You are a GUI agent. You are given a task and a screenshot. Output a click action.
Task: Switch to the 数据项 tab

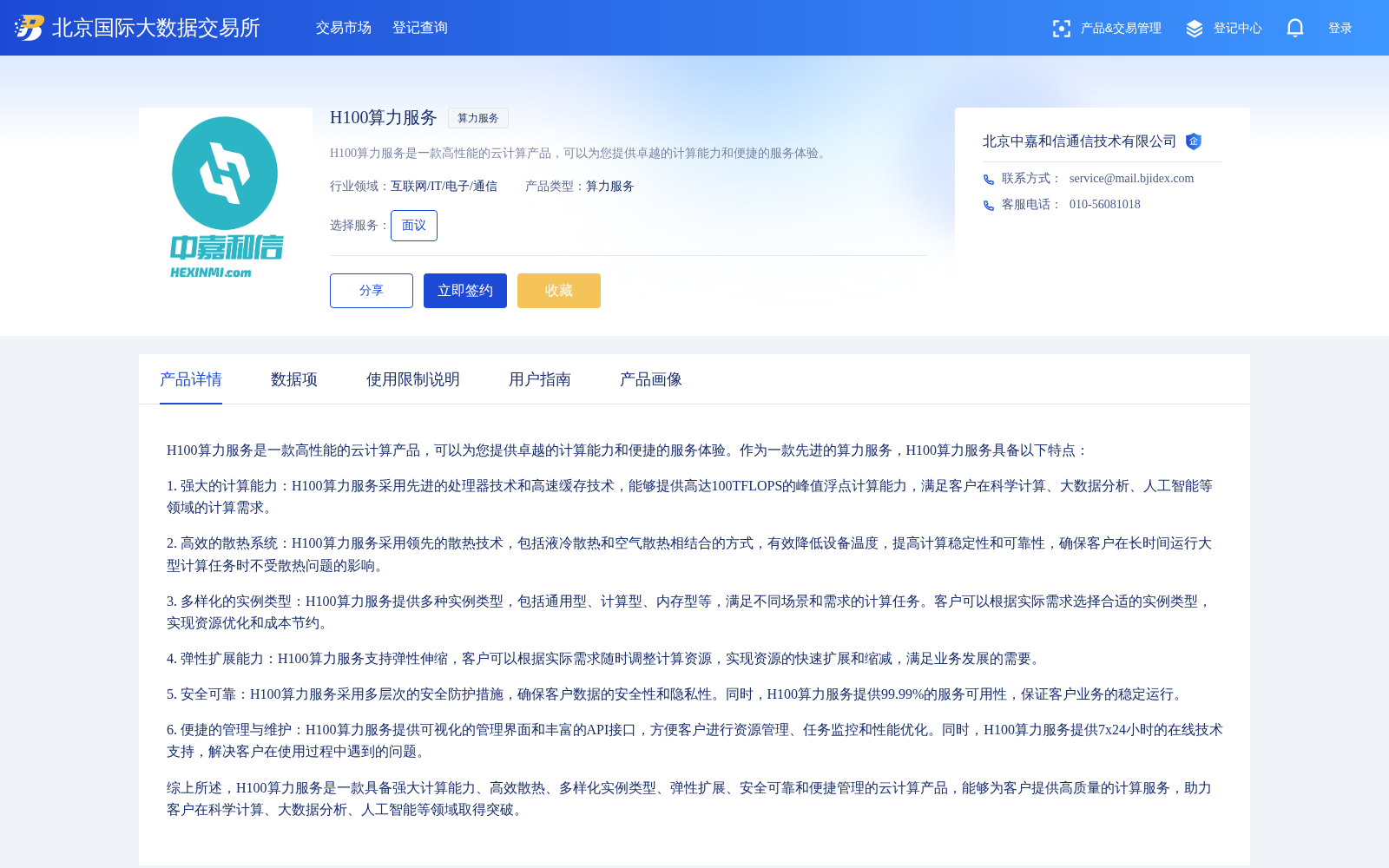coord(294,379)
